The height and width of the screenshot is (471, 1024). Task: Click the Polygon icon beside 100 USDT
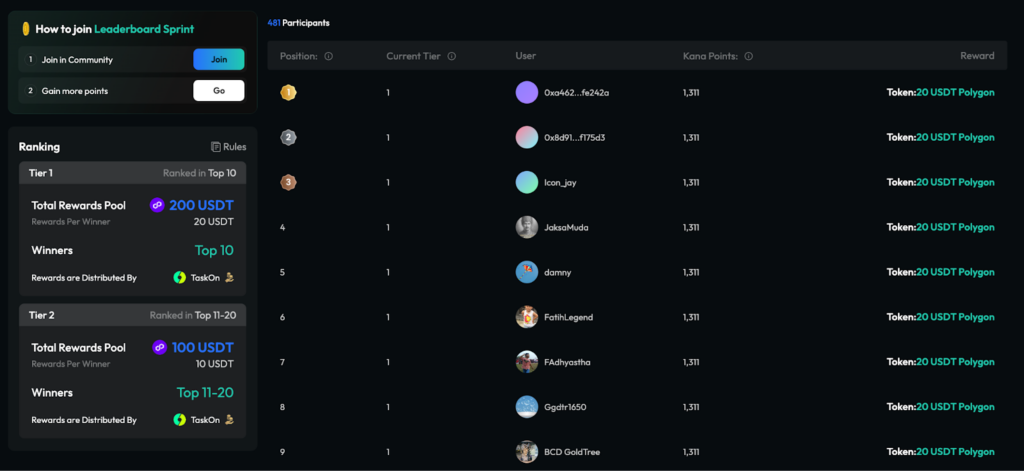[159, 348]
